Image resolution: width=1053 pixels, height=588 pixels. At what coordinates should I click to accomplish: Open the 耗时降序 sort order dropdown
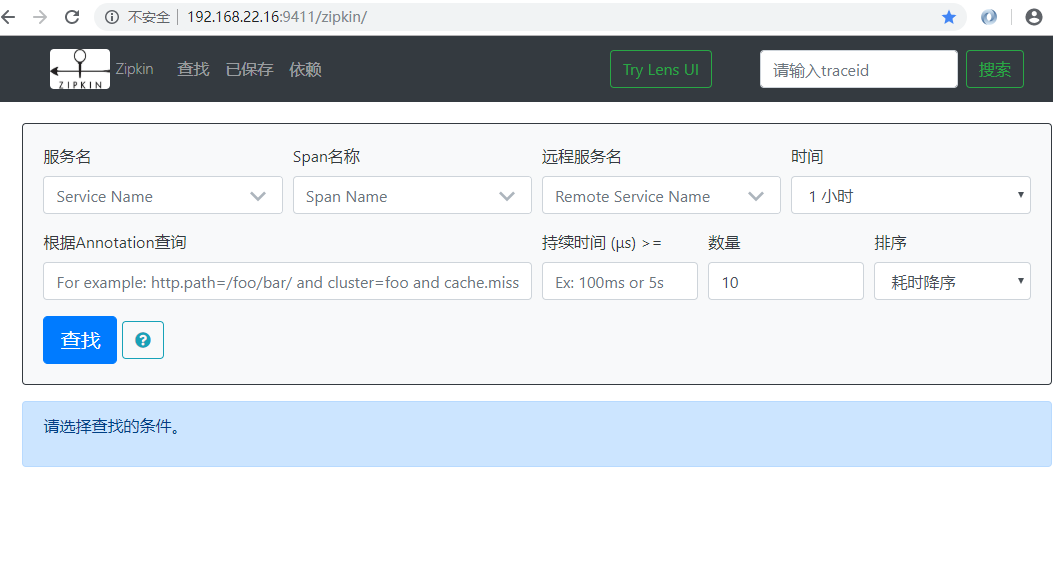[x=951, y=280]
